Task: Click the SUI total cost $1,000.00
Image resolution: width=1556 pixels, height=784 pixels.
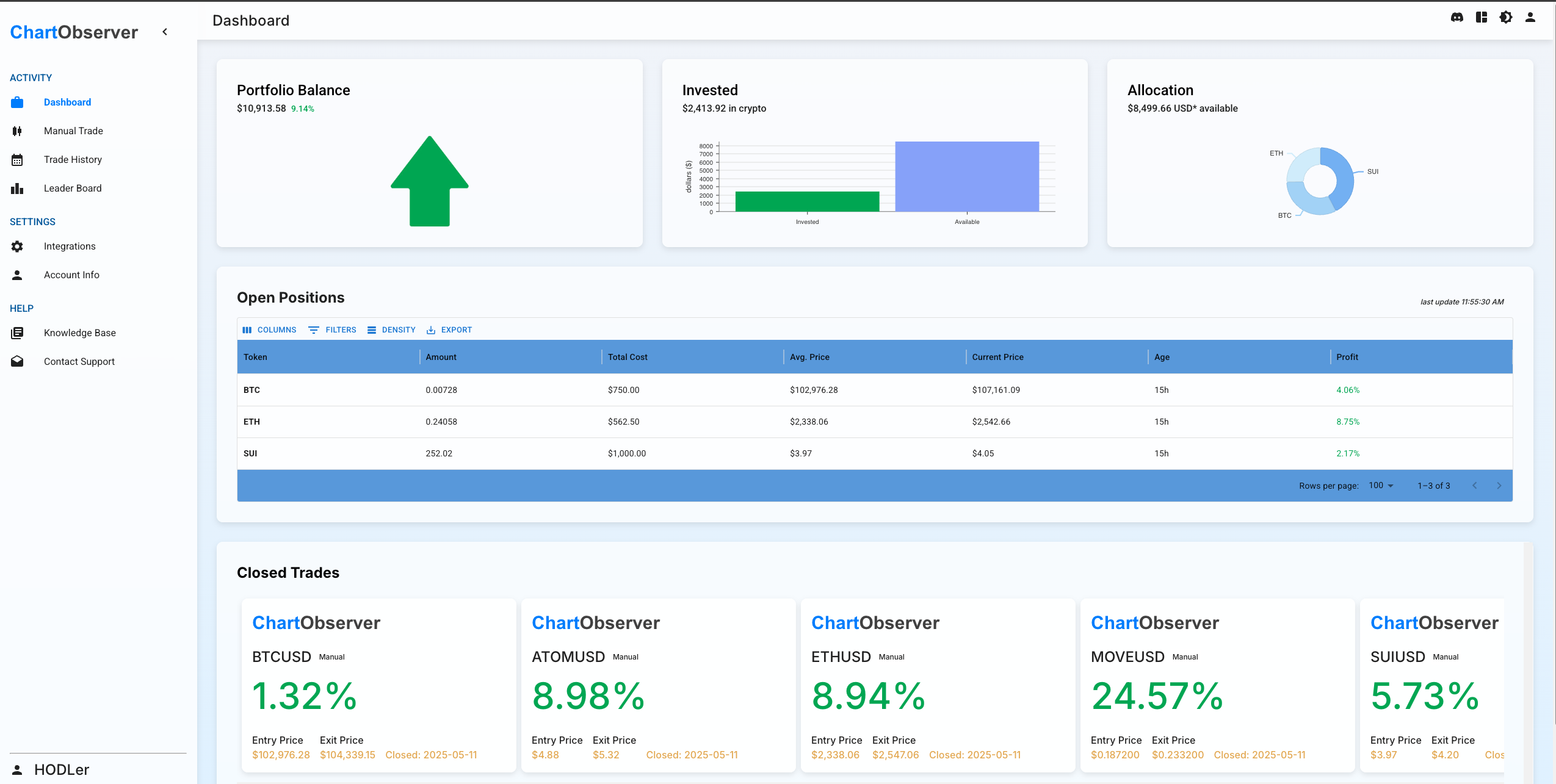Action: tap(627, 454)
